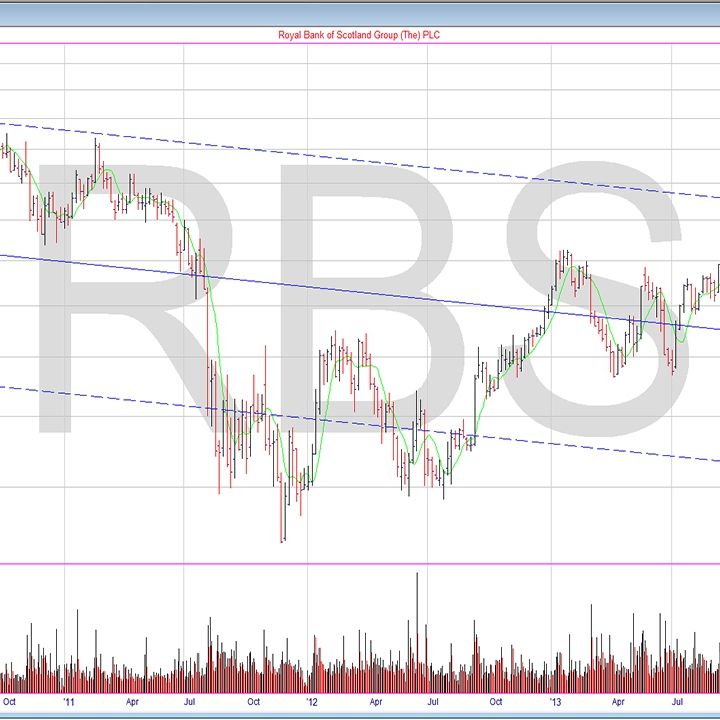Click the Apr label following the '13 marker

[619, 703]
